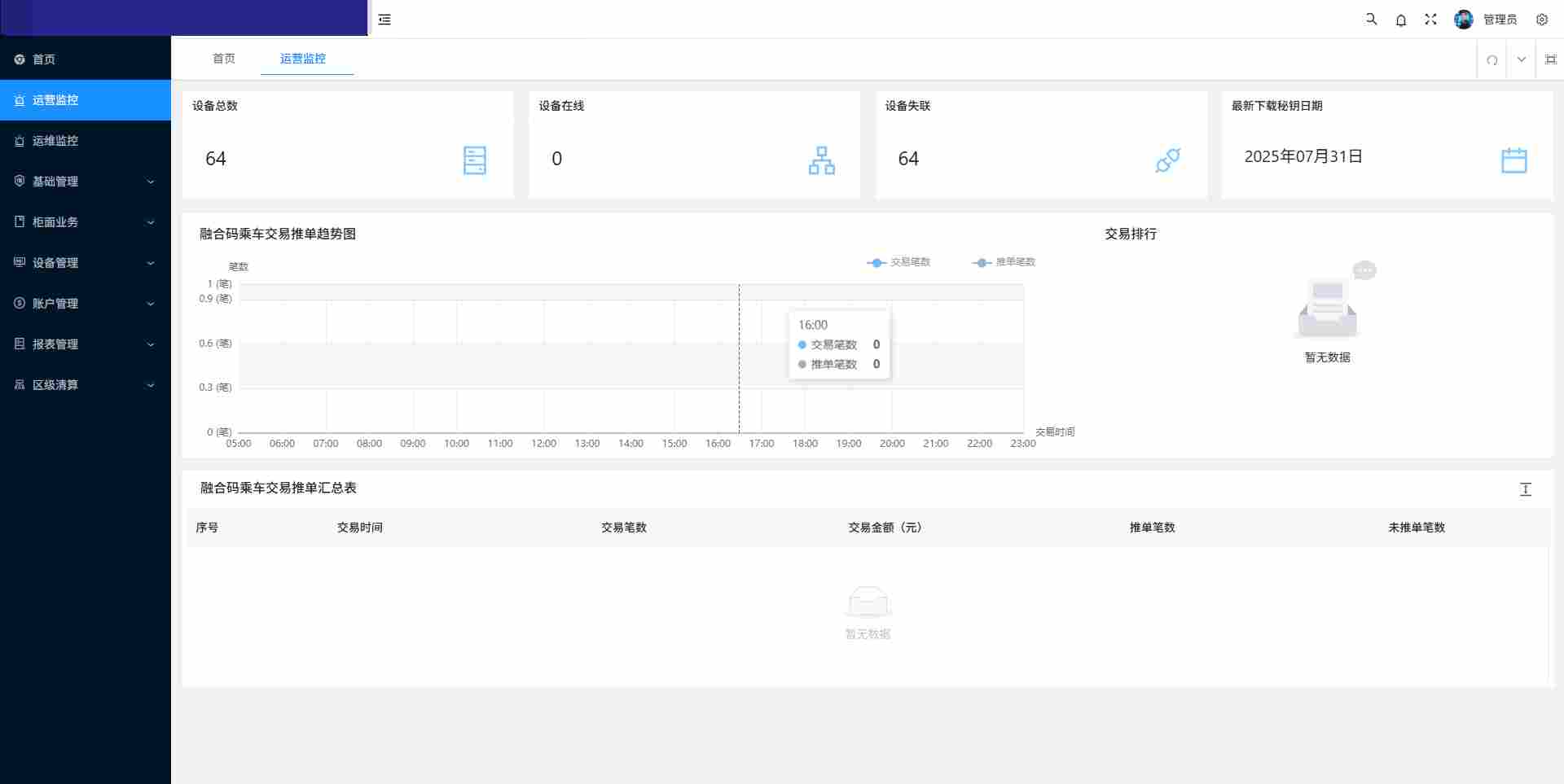Click the 0 value under 设备在线
This screenshot has height=784, width=1564.
[x=557, y=159]
